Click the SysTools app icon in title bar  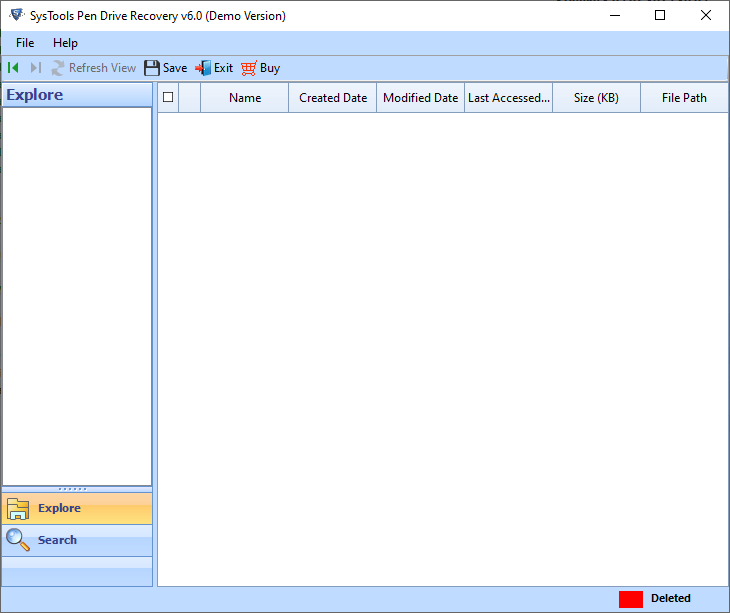click(17, 15)
